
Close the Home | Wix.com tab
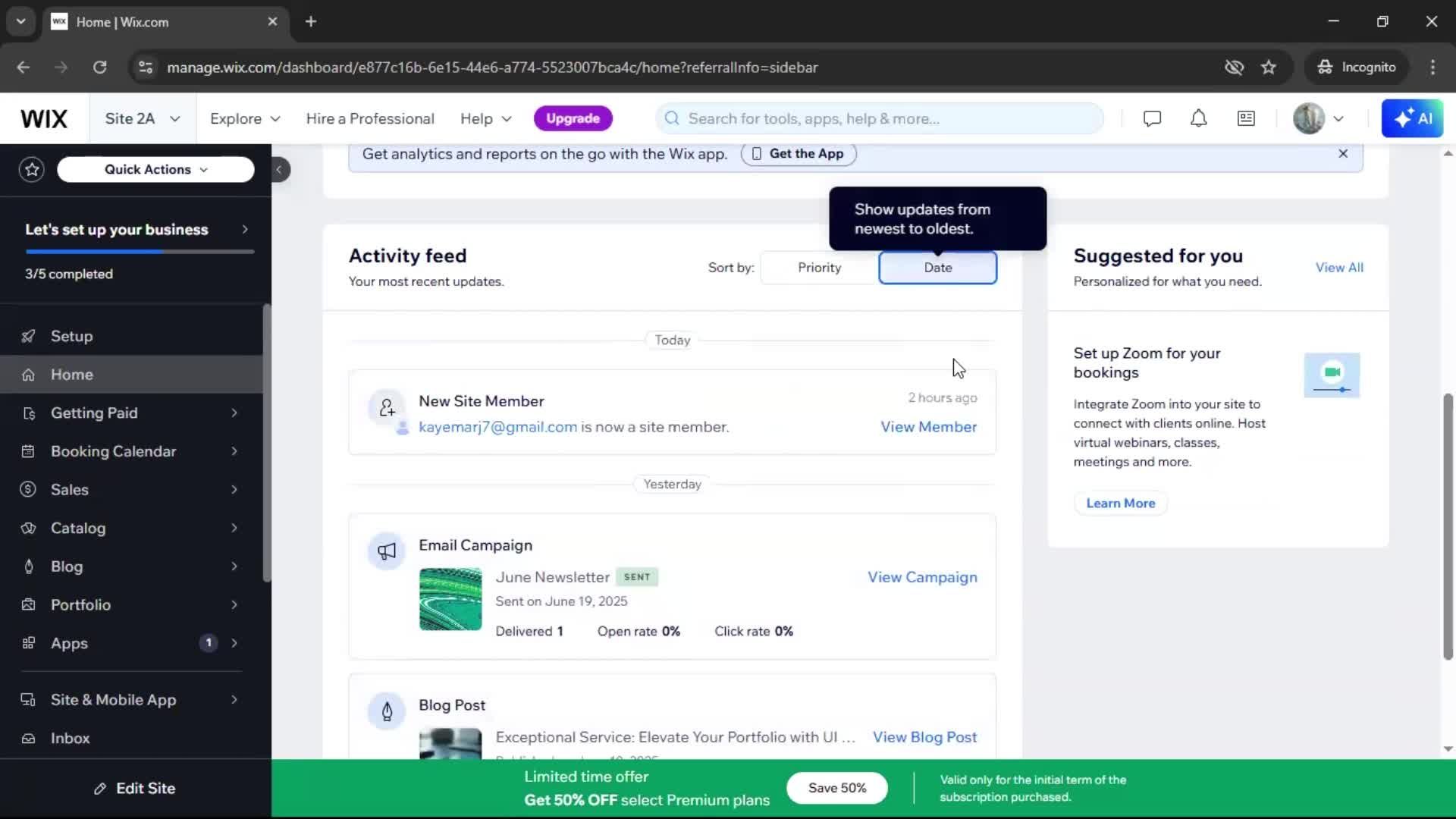pos(272,21)
